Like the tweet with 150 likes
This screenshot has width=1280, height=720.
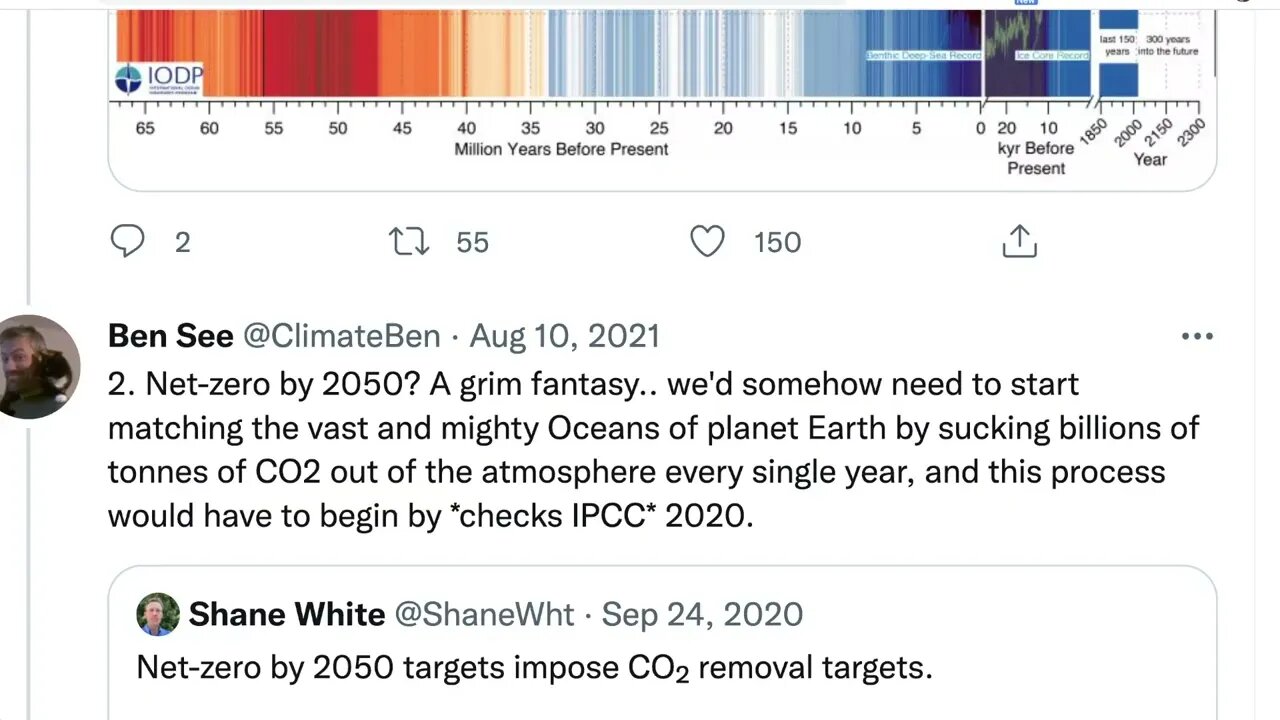click(707, 242)
